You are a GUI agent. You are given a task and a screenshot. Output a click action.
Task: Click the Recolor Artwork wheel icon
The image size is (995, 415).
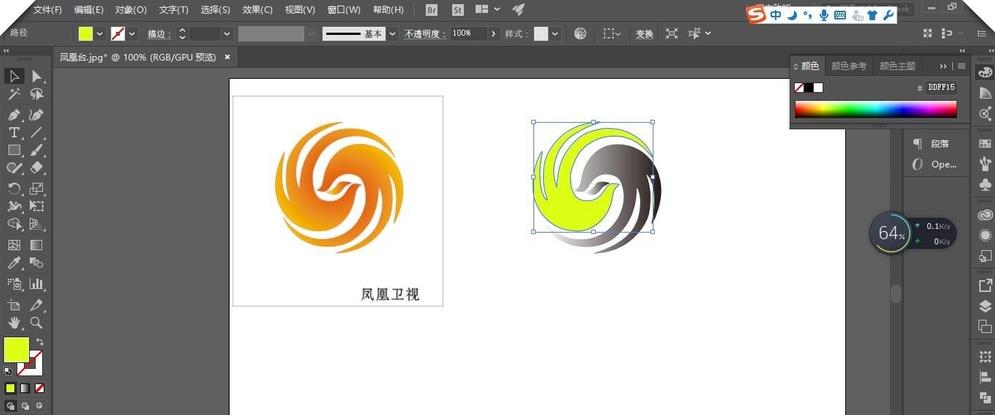pyautogui.click(x=580, y=33)
